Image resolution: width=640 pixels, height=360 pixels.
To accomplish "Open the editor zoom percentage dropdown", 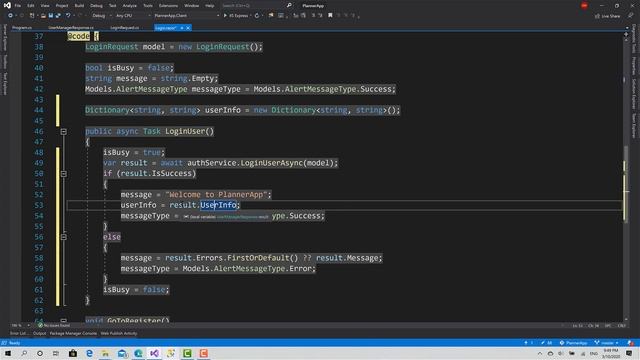I will coord(20,325).
